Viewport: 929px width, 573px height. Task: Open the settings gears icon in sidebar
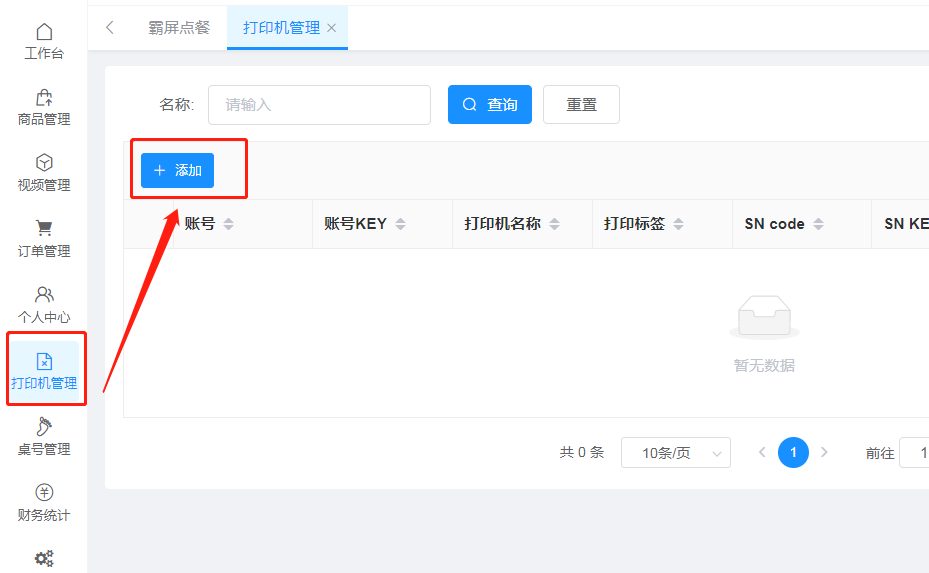pos(44,558)
